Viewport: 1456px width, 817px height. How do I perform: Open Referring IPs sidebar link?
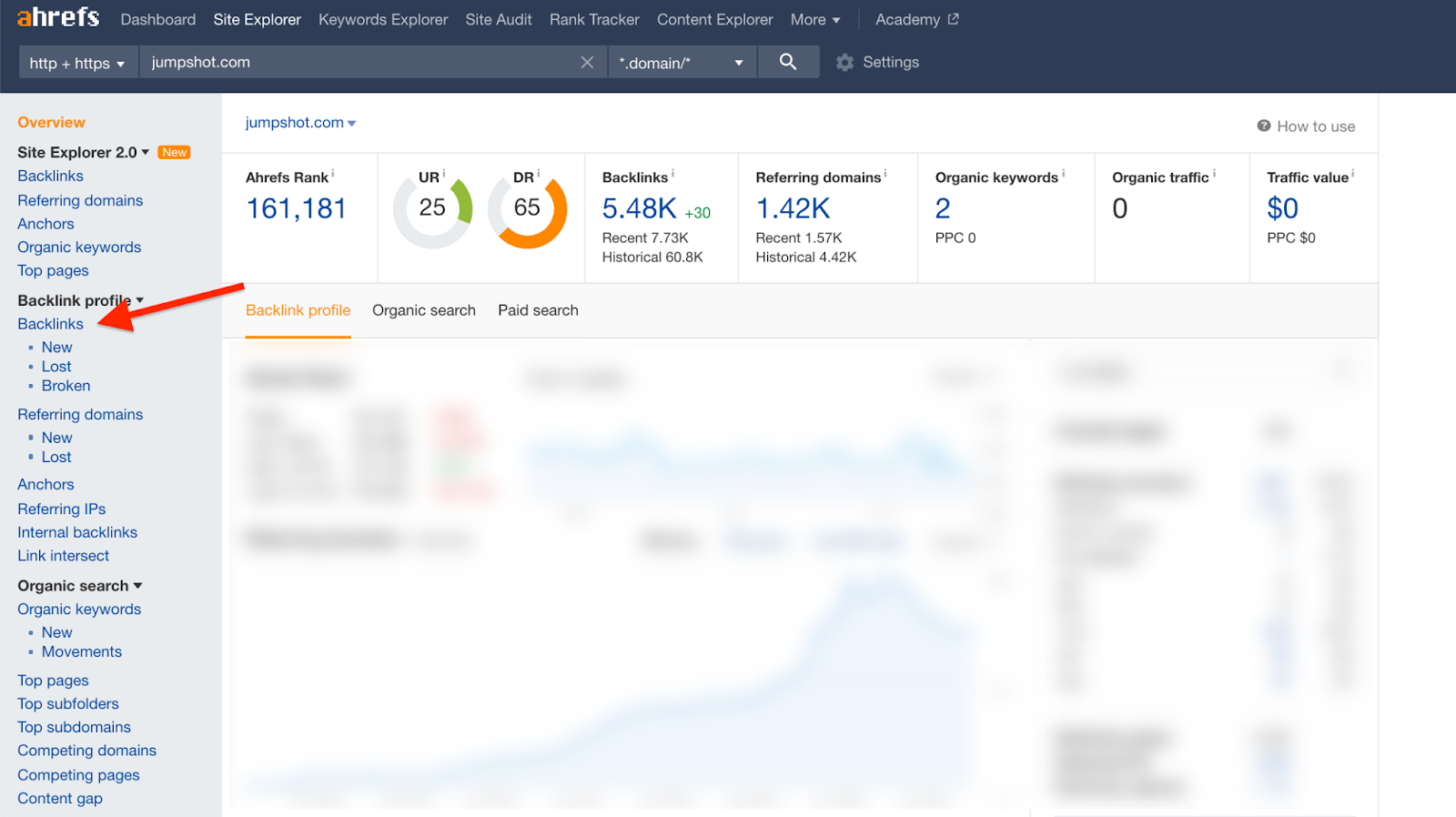(x=61, y=509)
